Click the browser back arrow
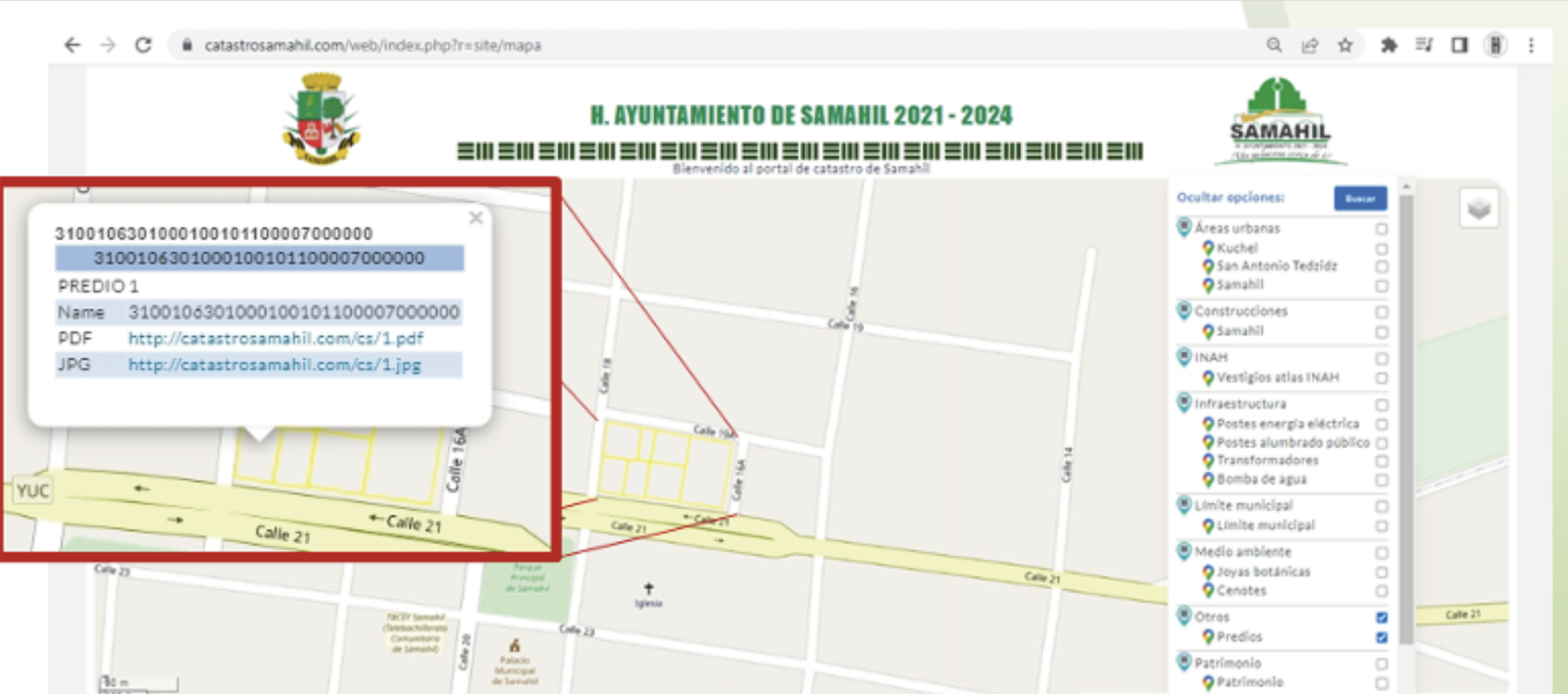The image size is (1568, 694). coord(72,45)
